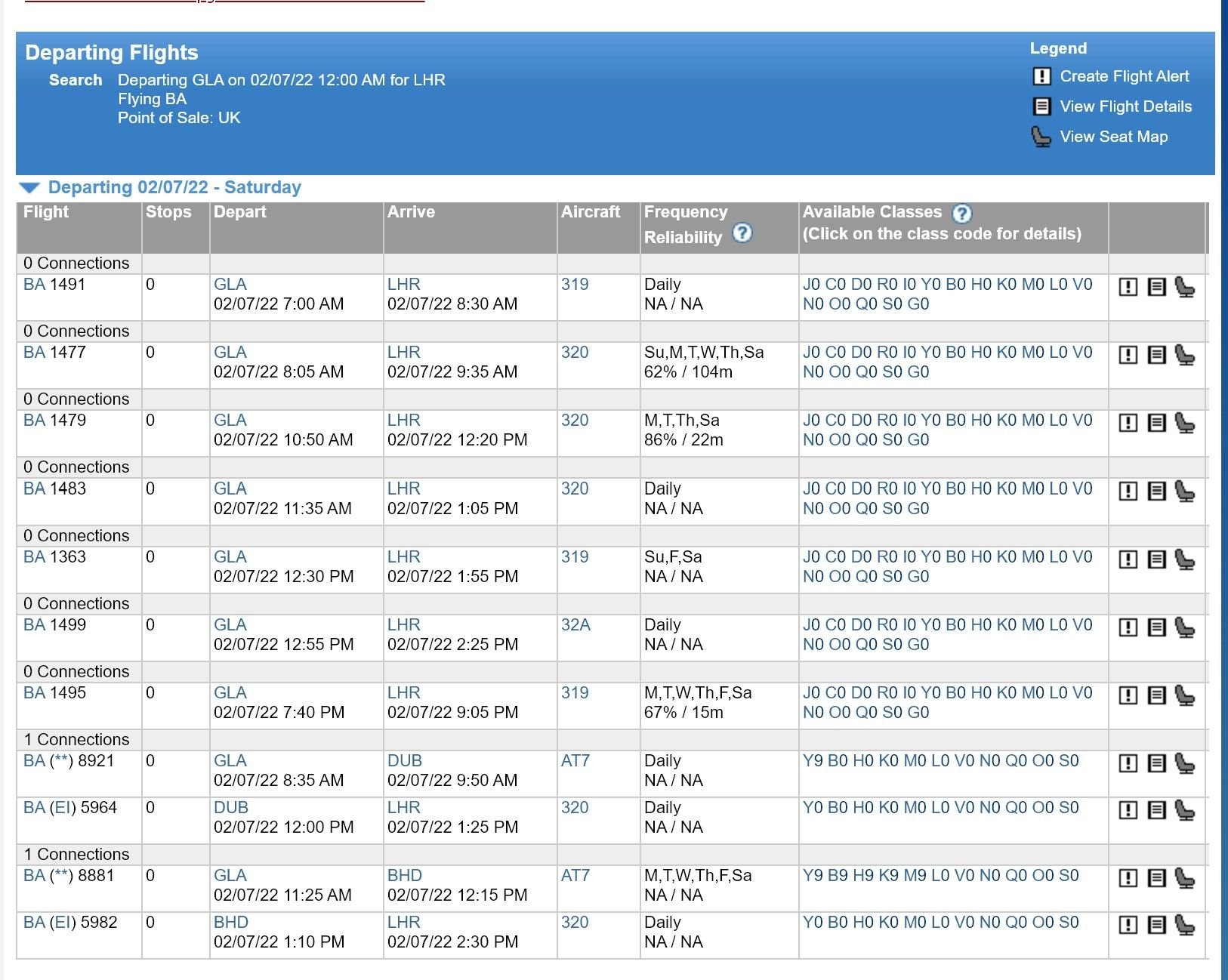Open seat map for BA 1479

(1185, 423)
